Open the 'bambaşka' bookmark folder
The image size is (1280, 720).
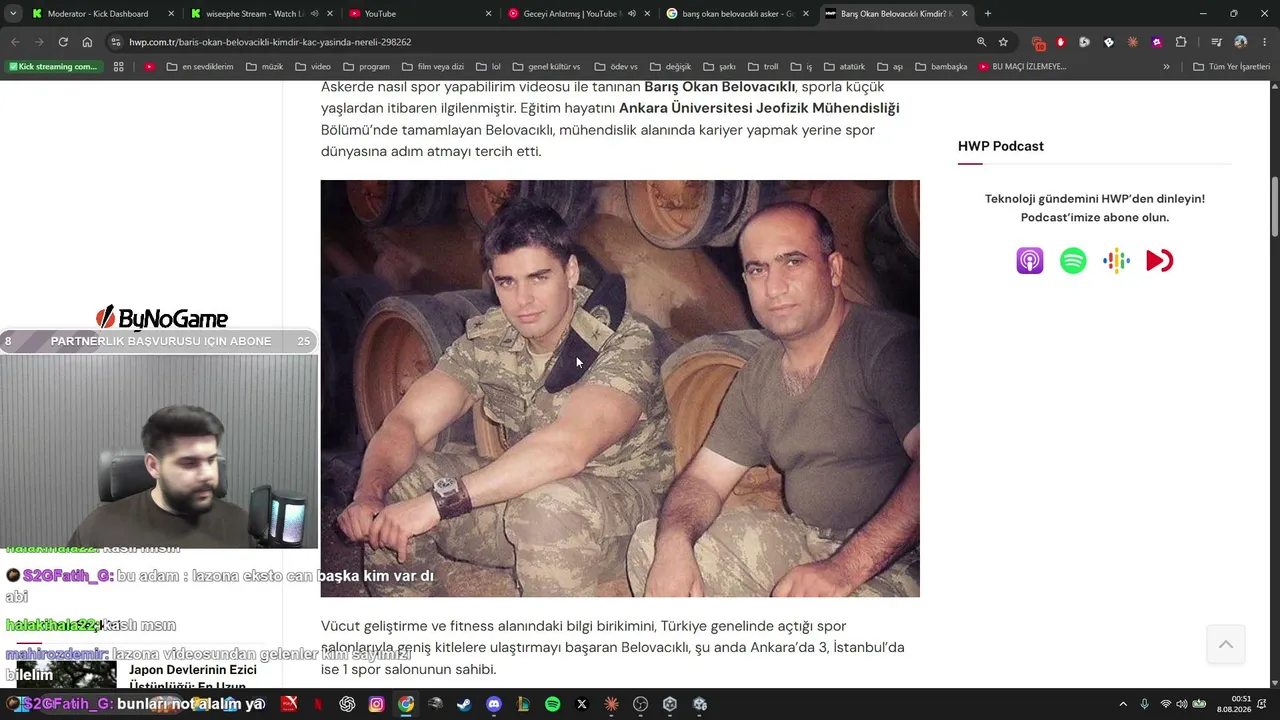941,67
